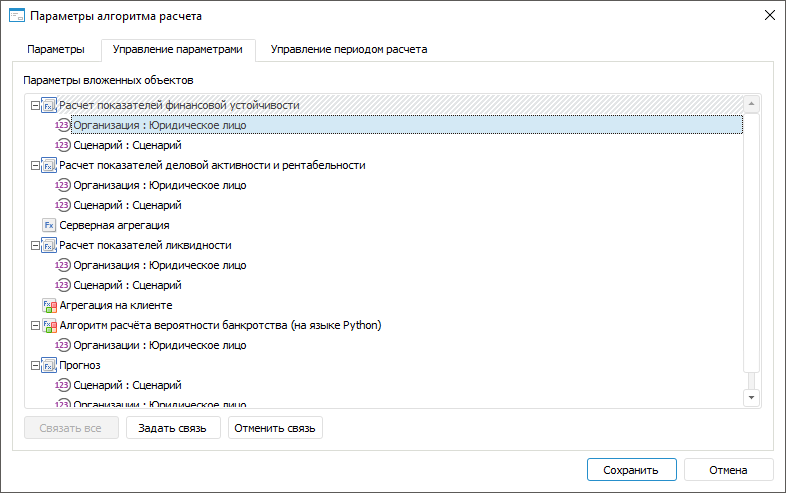This screenshot has width=786, height=493.
Task: Collapse Расчет показателей финансовой устойчивости node
Action: pos(36,105)
